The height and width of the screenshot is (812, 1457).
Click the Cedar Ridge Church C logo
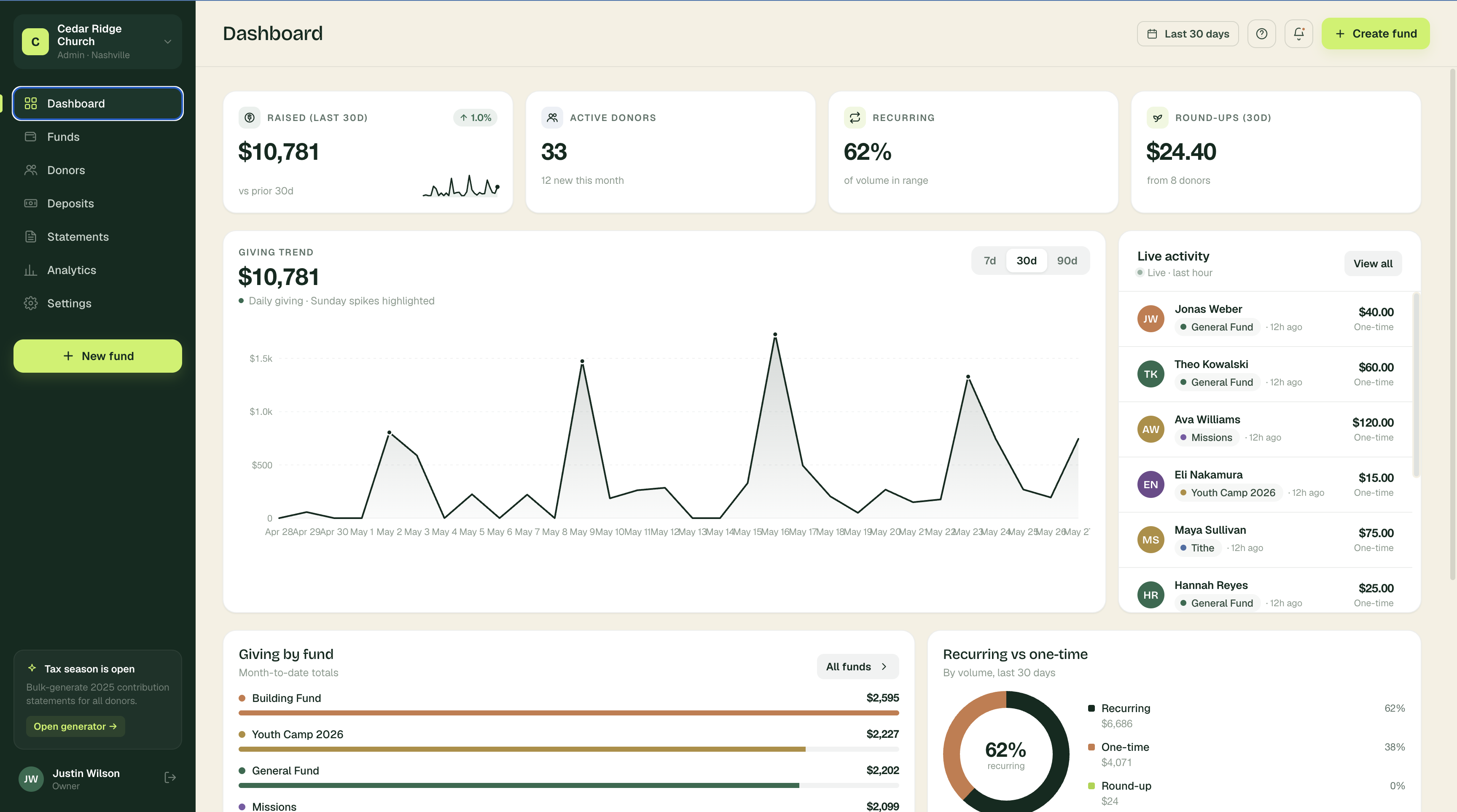point(35,42)
